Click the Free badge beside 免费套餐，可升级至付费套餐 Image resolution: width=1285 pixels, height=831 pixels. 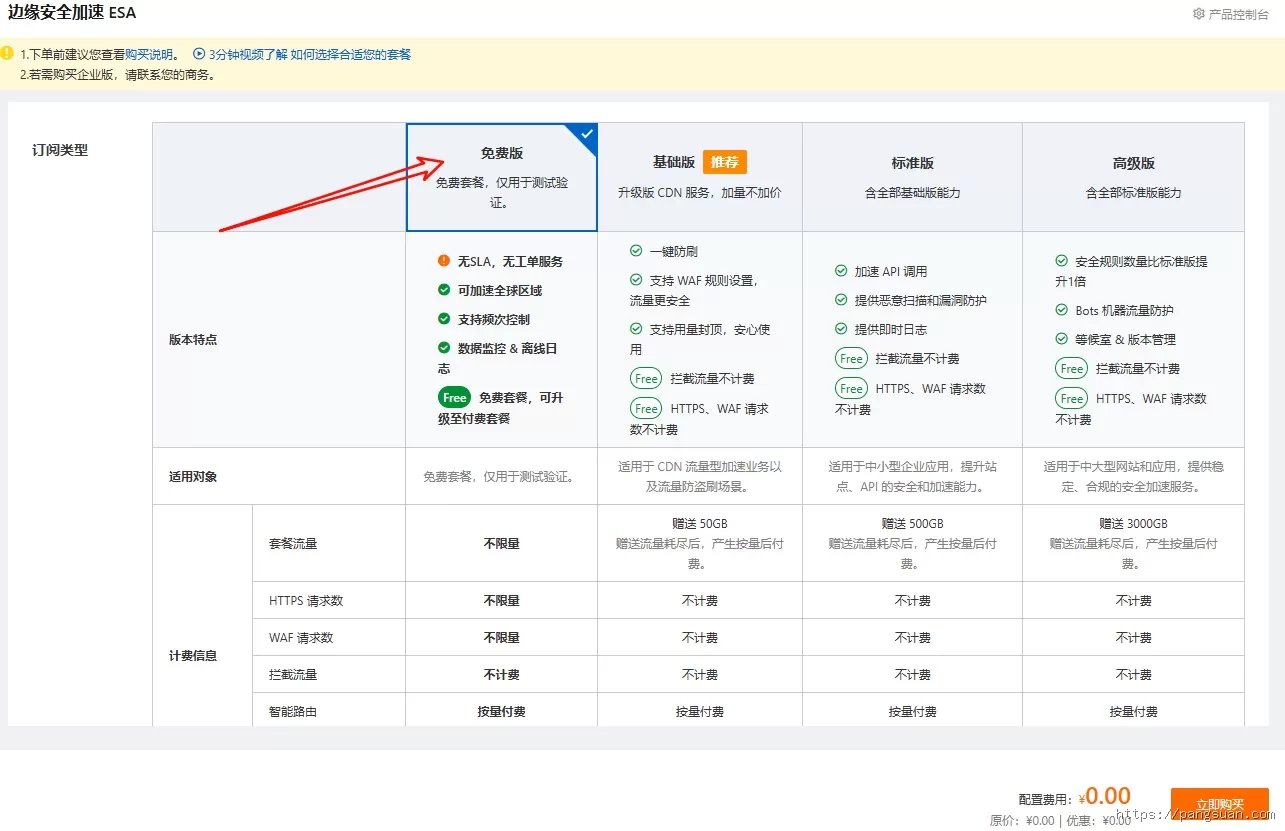[454, 397]
